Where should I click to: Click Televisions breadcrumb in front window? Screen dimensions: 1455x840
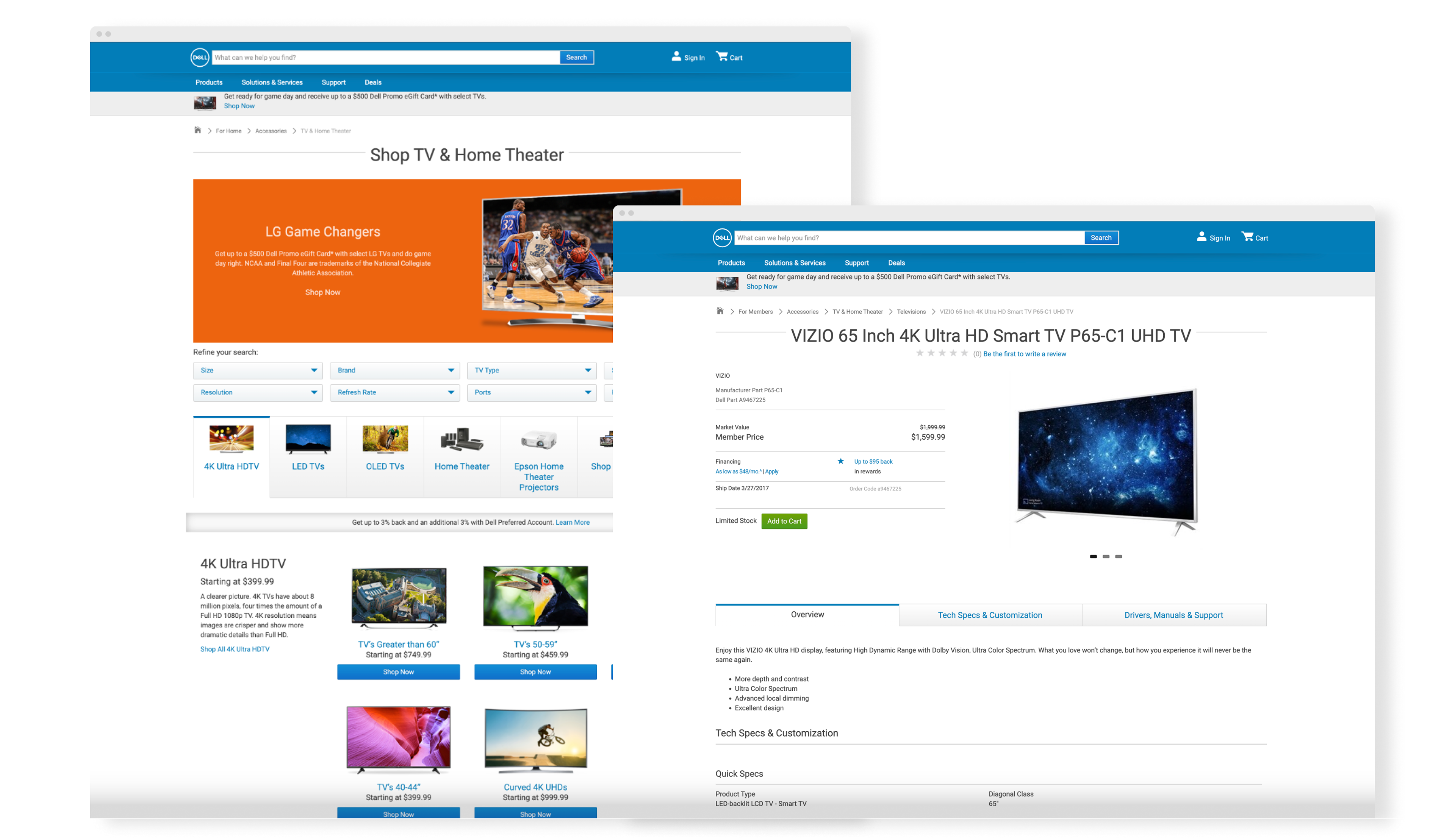pyautogui.click(x=911, y=312)
